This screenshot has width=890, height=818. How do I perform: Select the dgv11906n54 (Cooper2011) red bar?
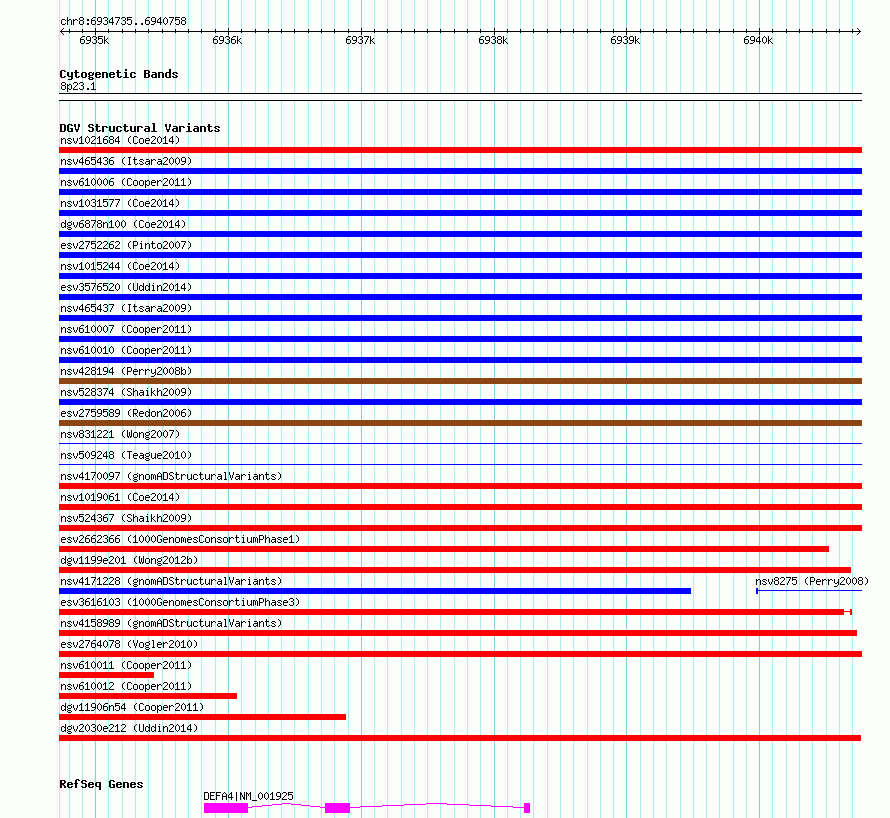click(202, 717)
